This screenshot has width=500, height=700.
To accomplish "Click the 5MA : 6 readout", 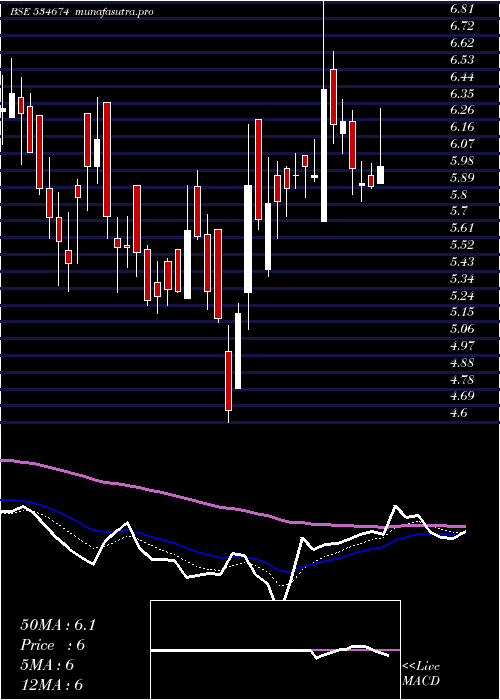I will pyautogui.click(x=47, y=665).
